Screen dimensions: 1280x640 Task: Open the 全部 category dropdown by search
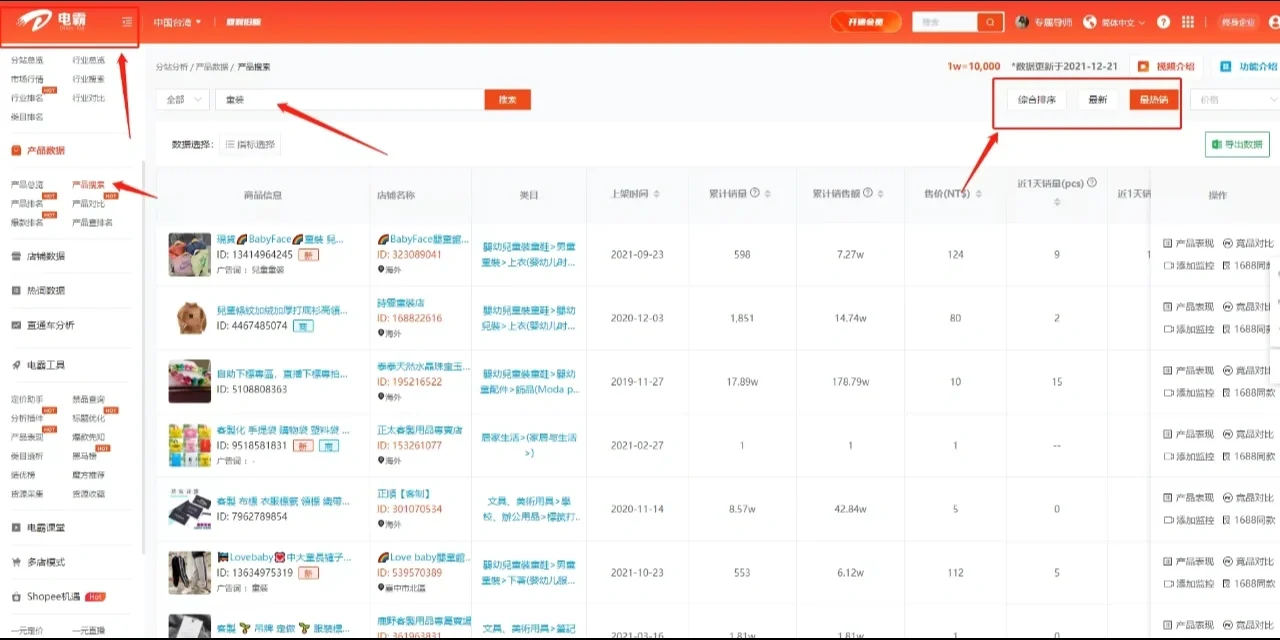[183, 100]
